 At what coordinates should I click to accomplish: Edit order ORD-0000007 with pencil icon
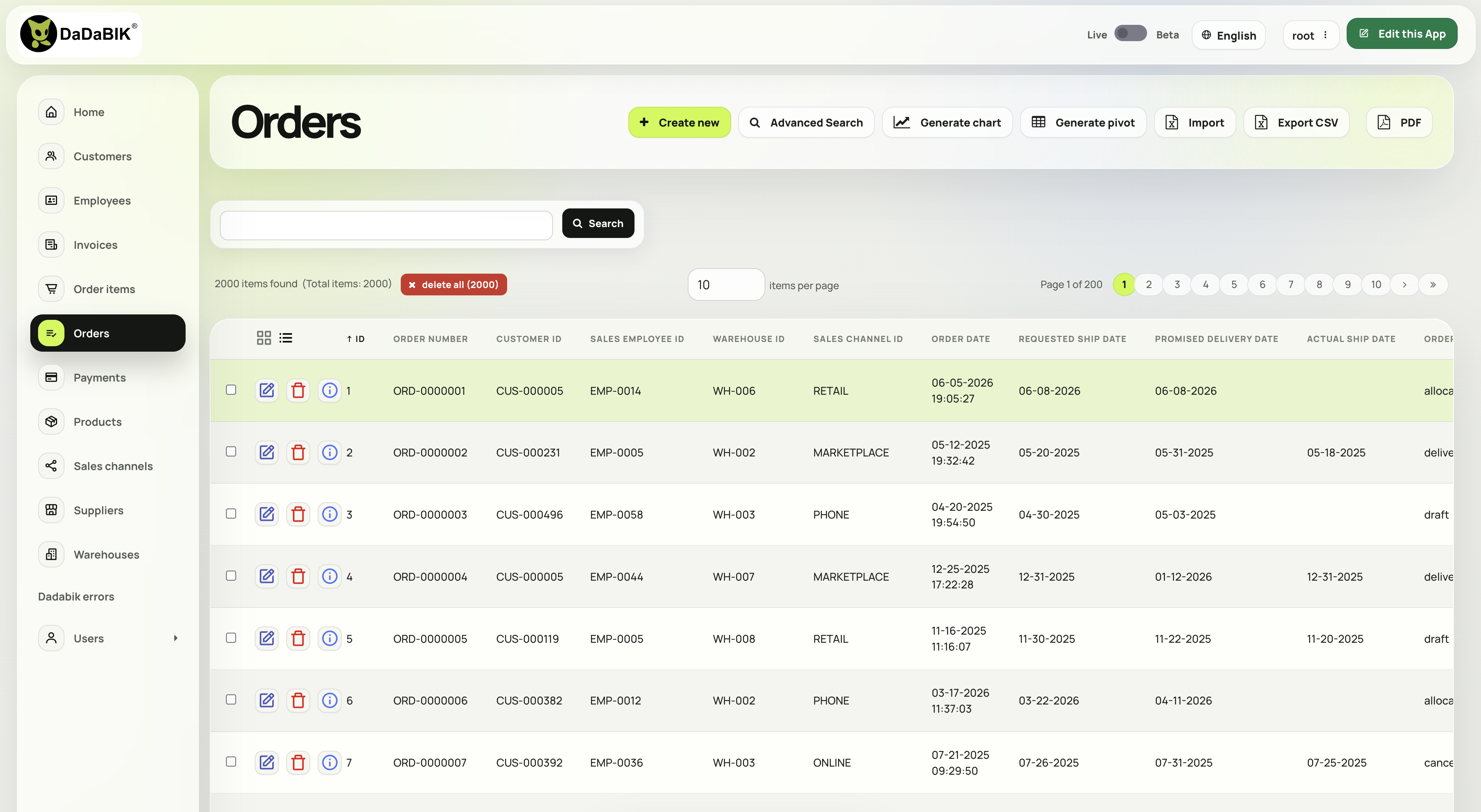point(267,762)
